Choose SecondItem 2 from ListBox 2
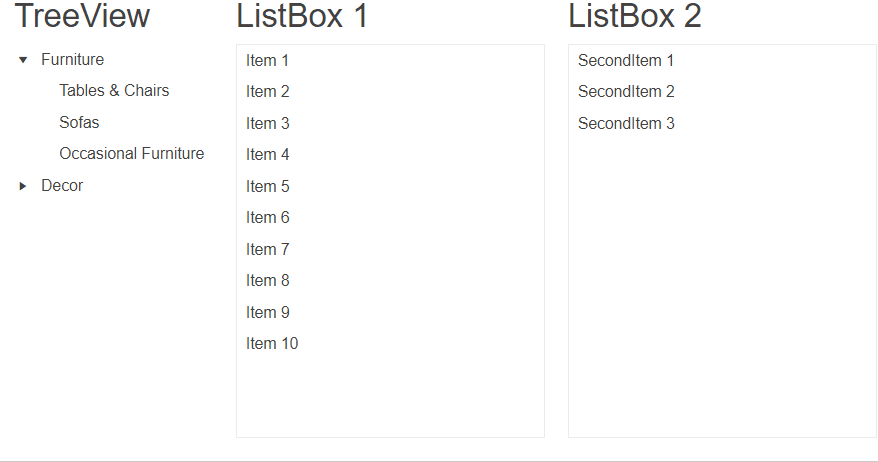878x462 pixels. coord(626,92)
